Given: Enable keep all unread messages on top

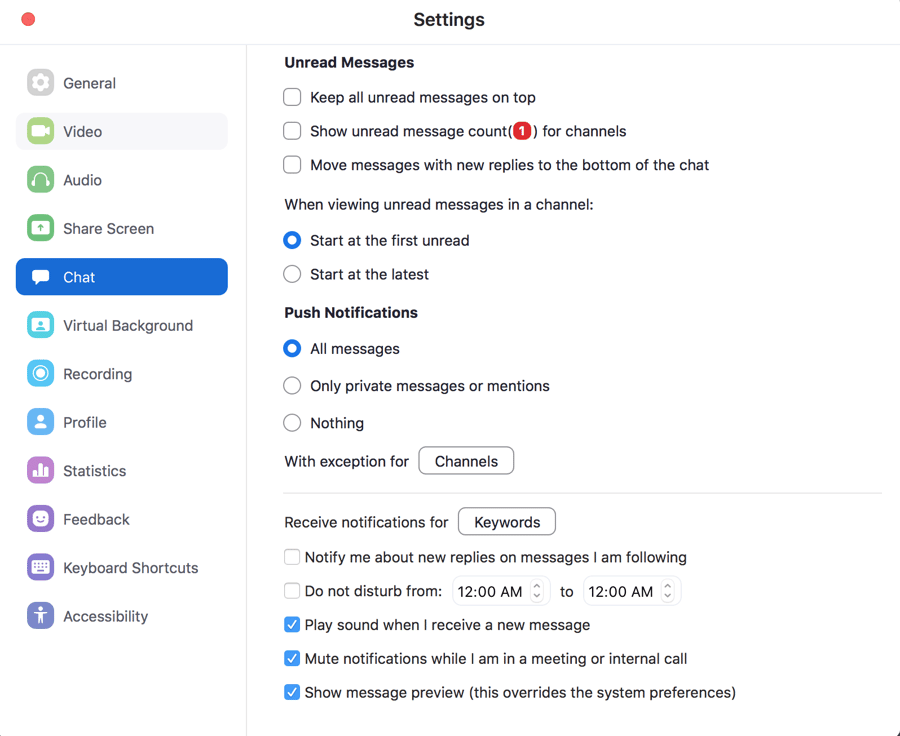Looking at the screenshot, I should [292, 98].
